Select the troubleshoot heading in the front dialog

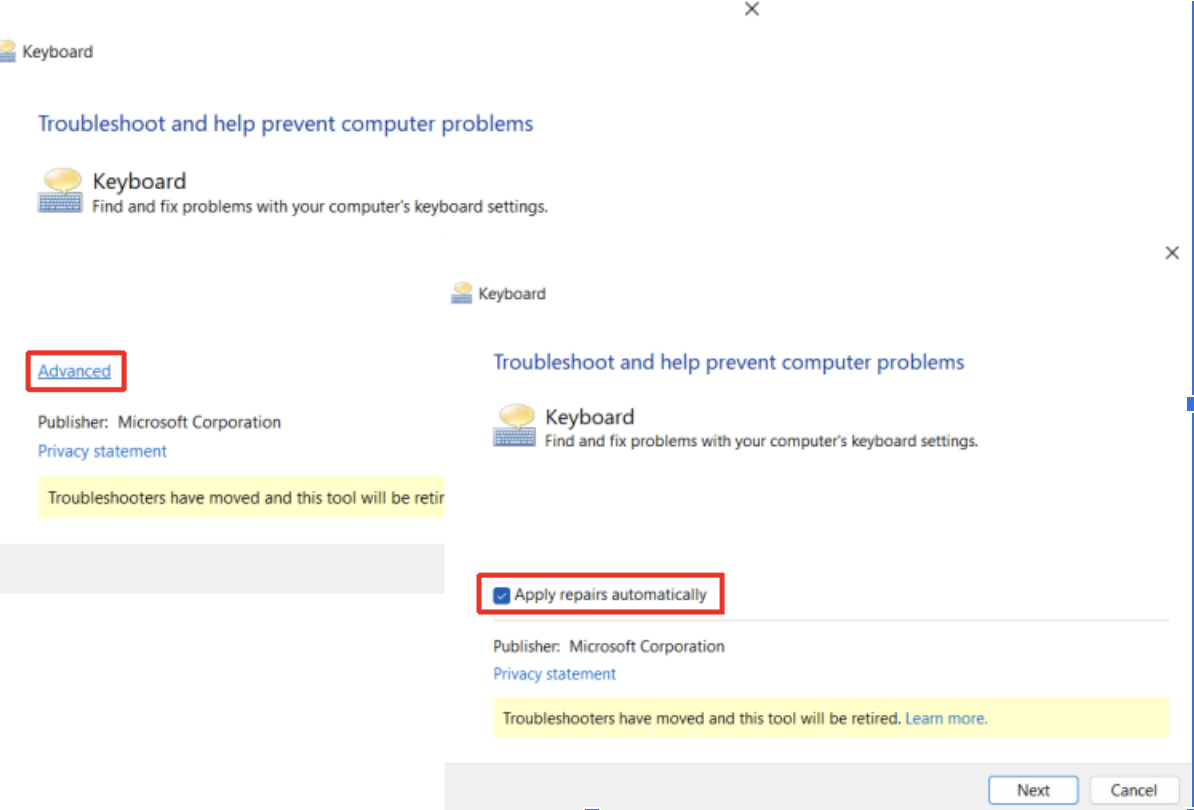coord(728,362)
